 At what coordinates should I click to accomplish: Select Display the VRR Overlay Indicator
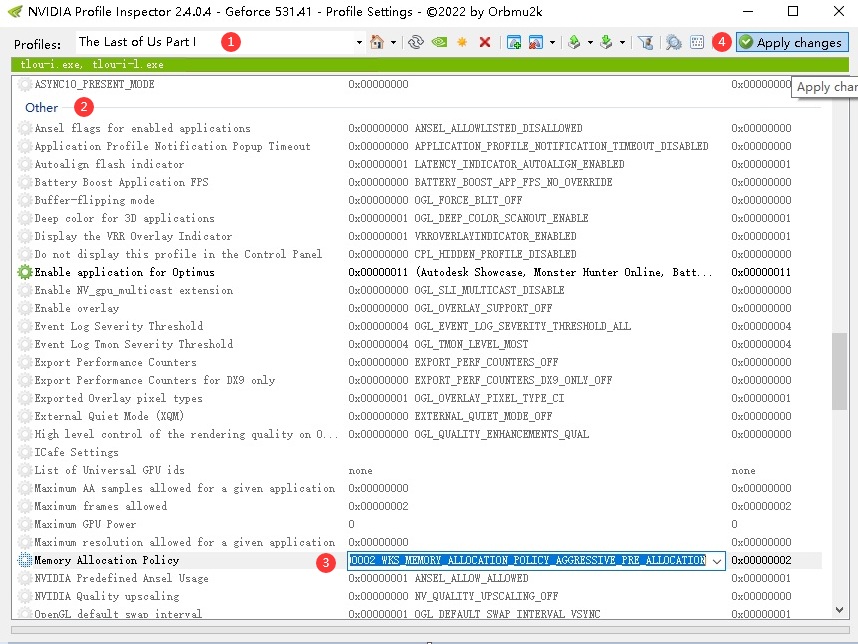click(419, 236)
